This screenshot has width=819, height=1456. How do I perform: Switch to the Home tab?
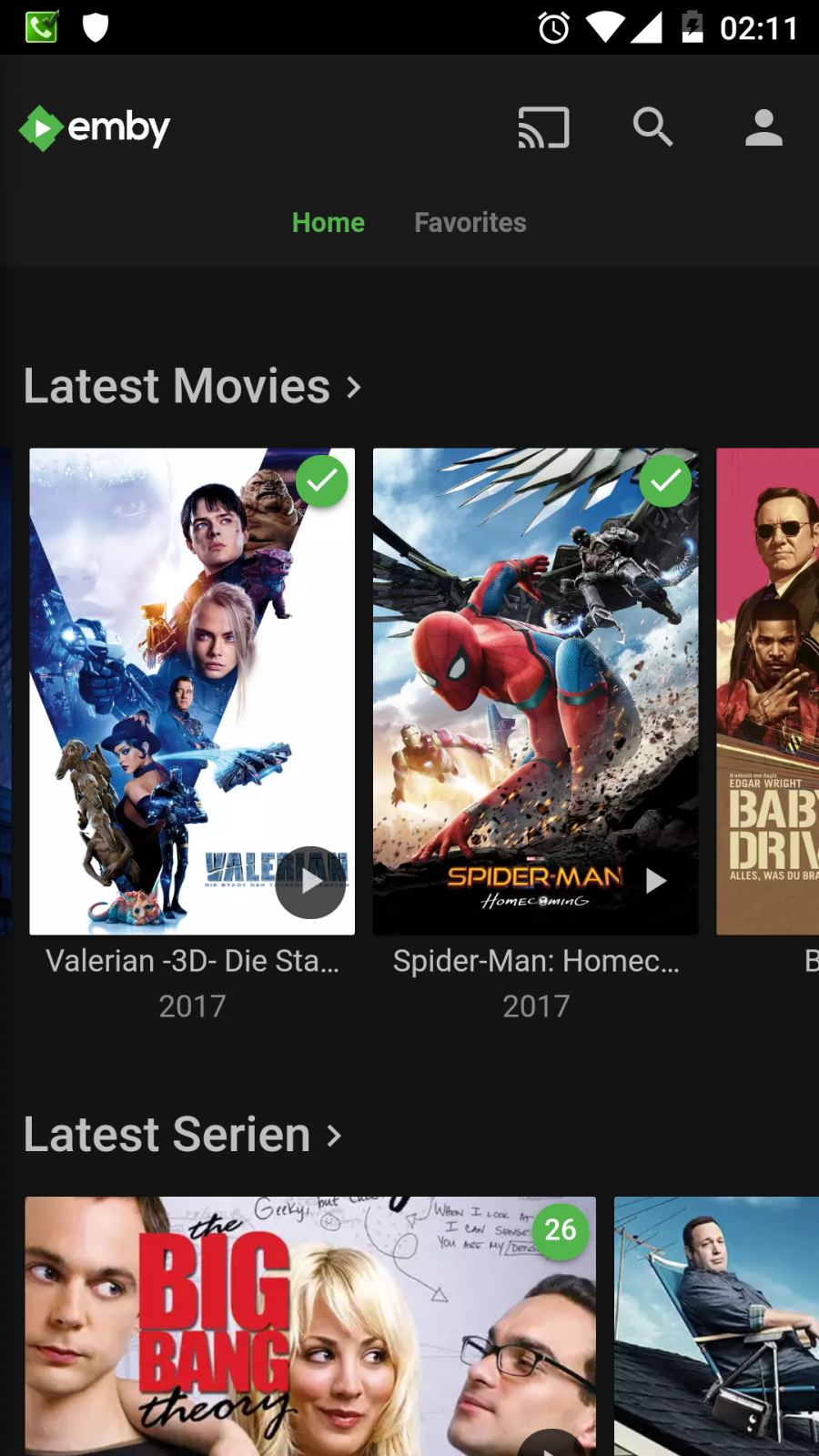(x=329, y=223)
